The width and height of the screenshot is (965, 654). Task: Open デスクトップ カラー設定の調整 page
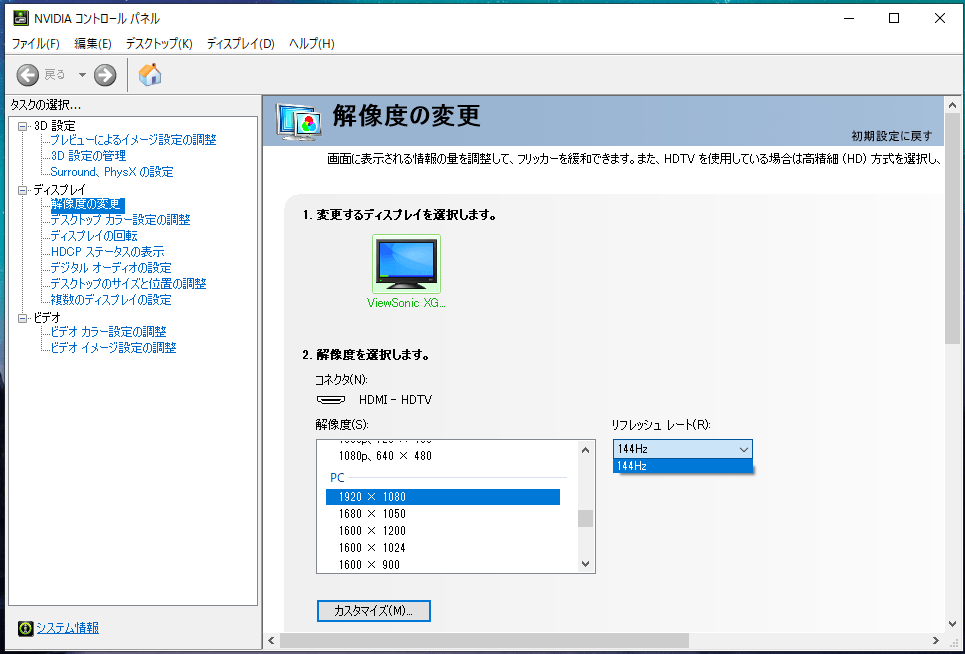(121, 220)
